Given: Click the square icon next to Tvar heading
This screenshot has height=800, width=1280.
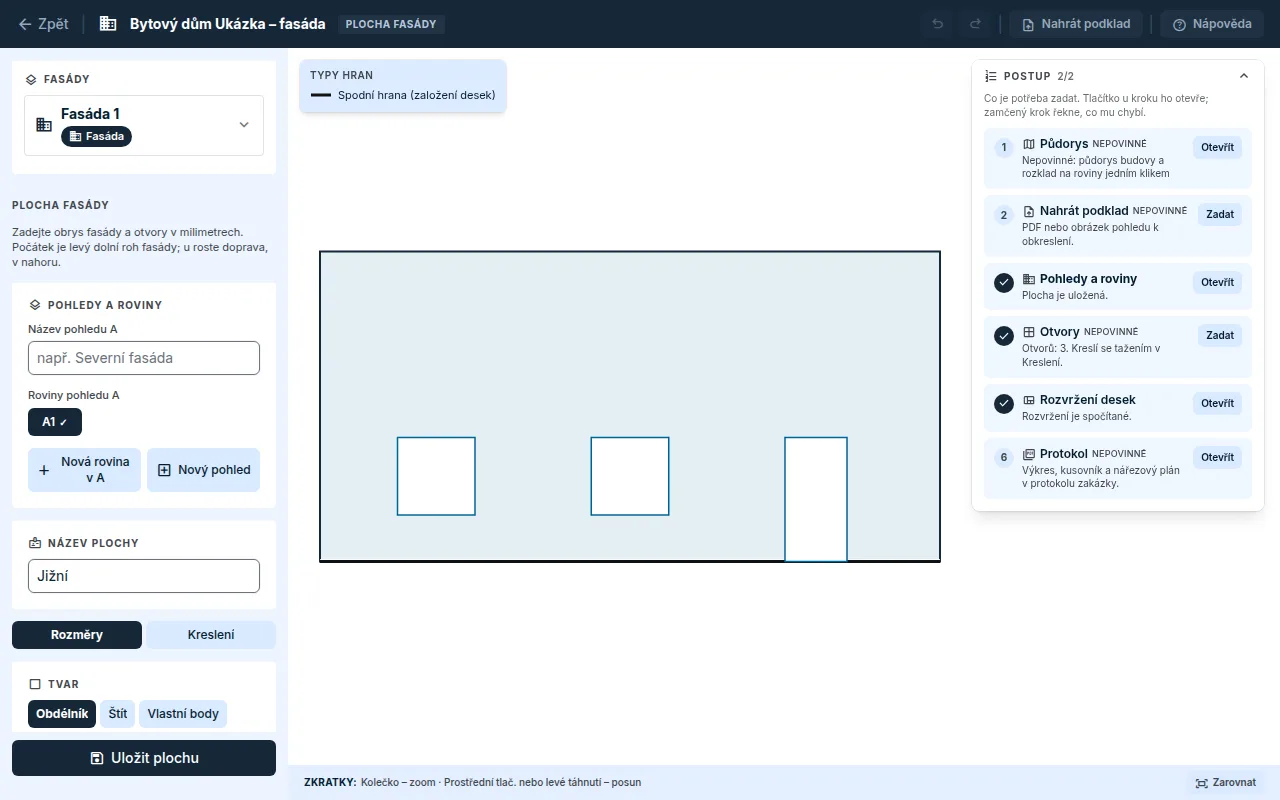Looking at the screenshot, I should 35,685.
